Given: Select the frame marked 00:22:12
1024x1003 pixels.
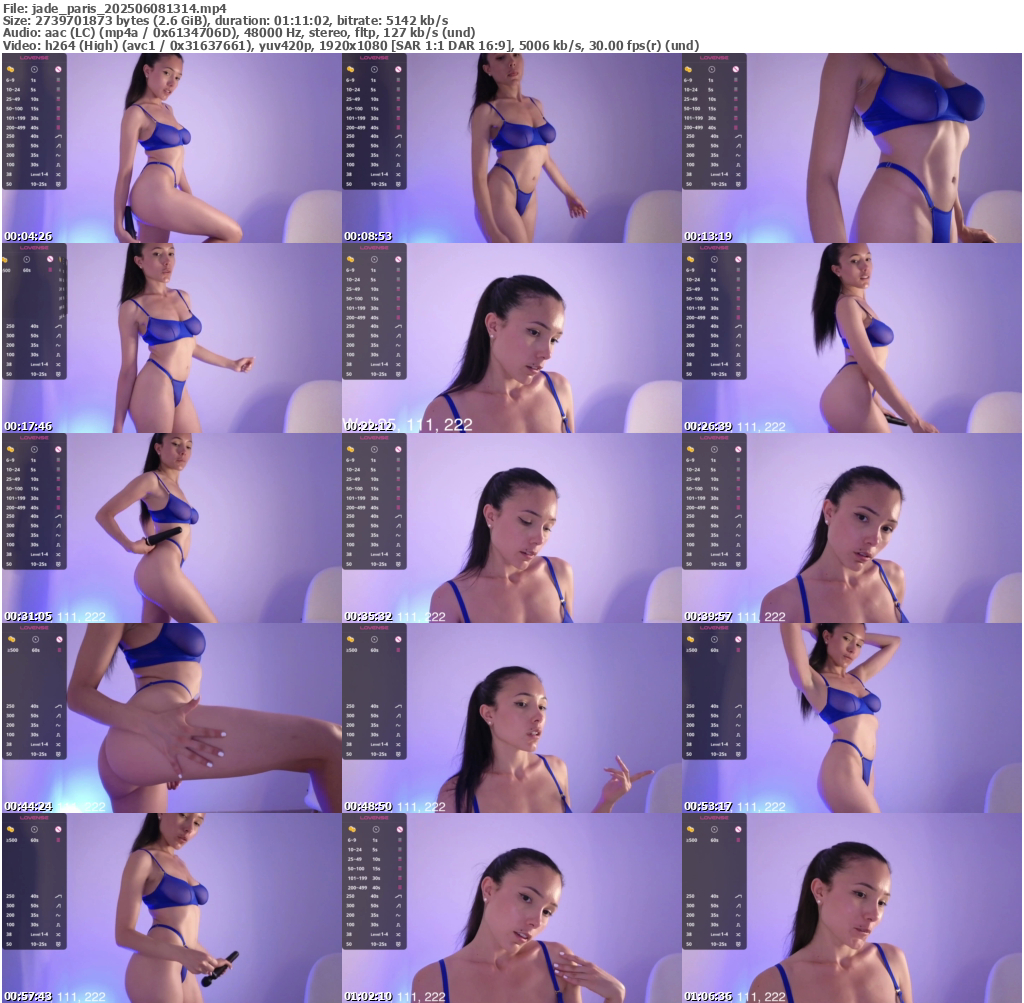Looking at the screenshot, I should coord(511,337).
